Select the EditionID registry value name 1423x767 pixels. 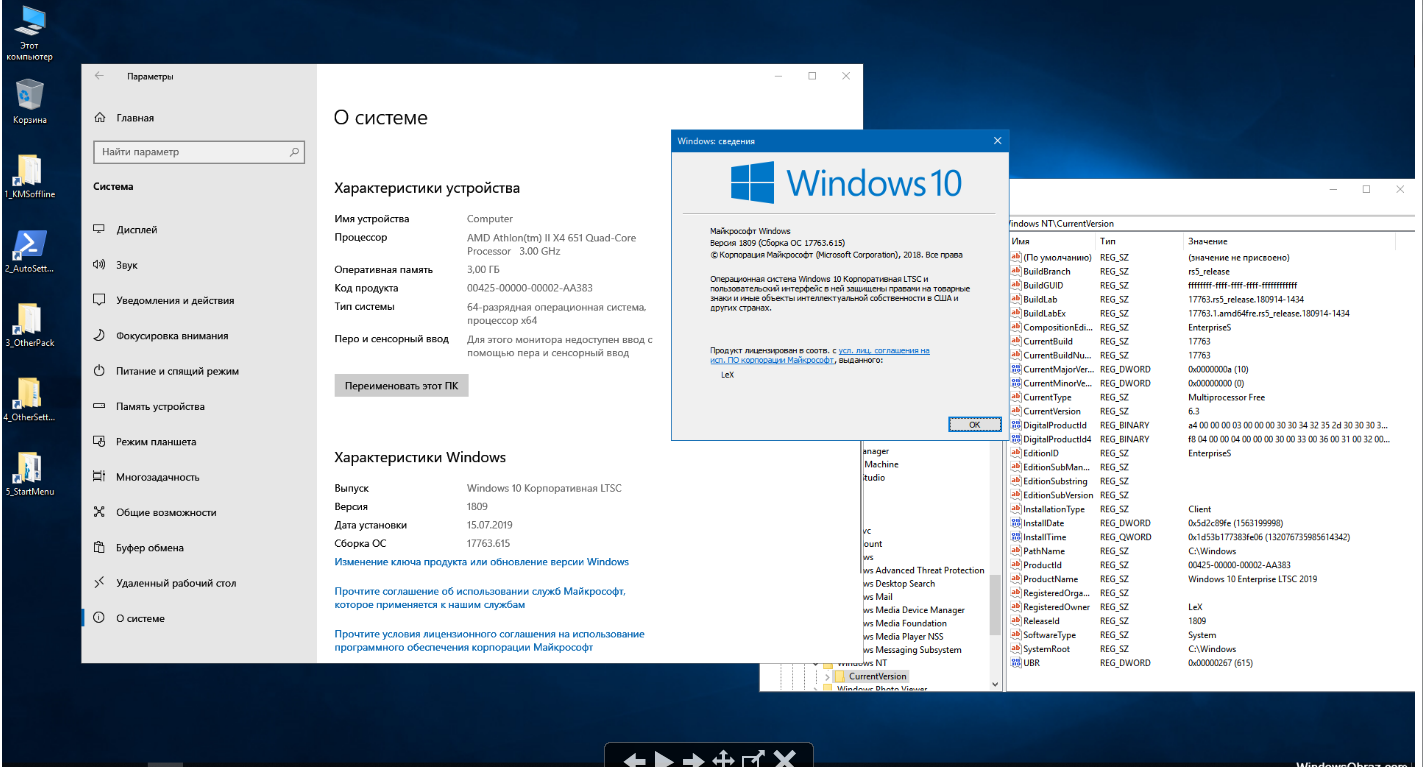coord(1041,453)
